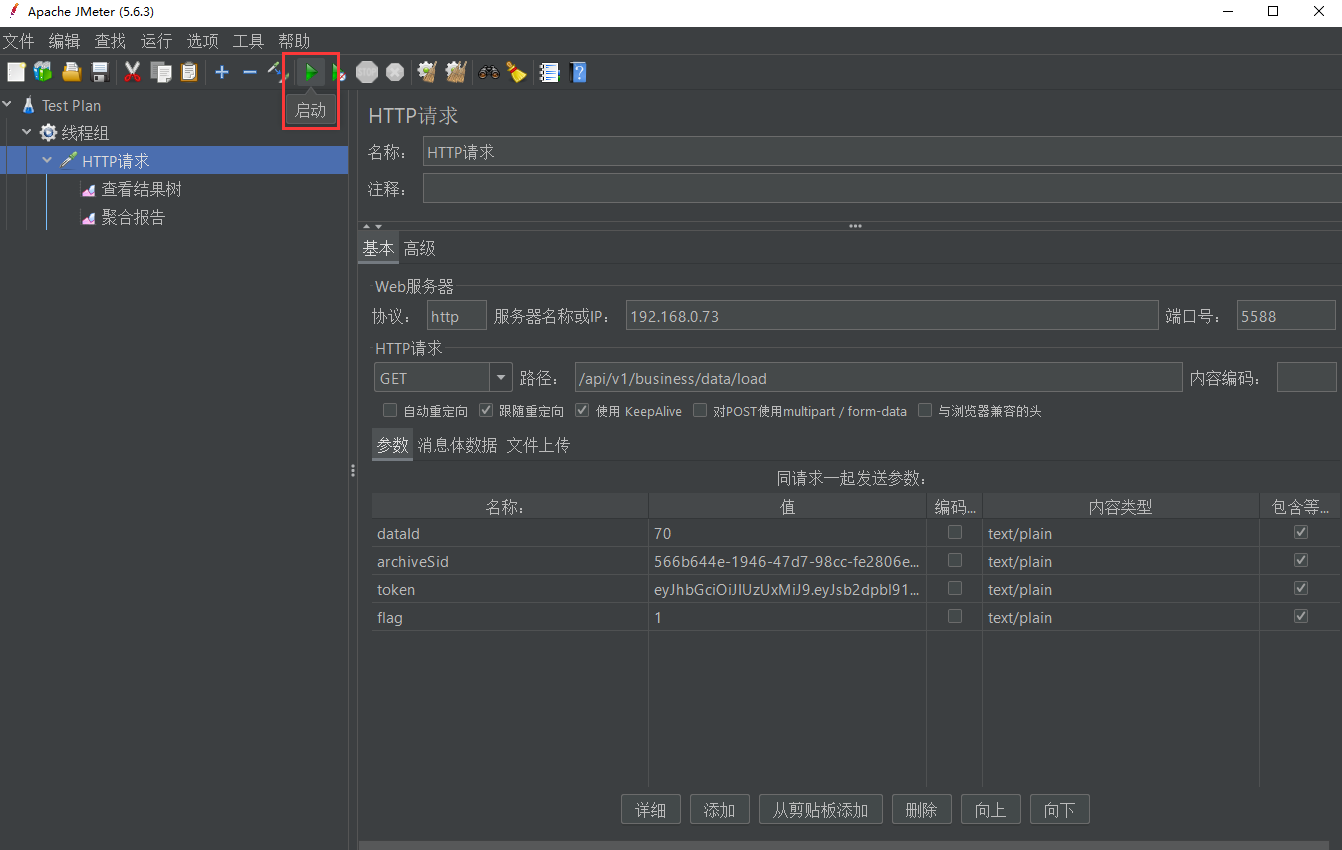Click the Stop sign icon

coord(367,72)
